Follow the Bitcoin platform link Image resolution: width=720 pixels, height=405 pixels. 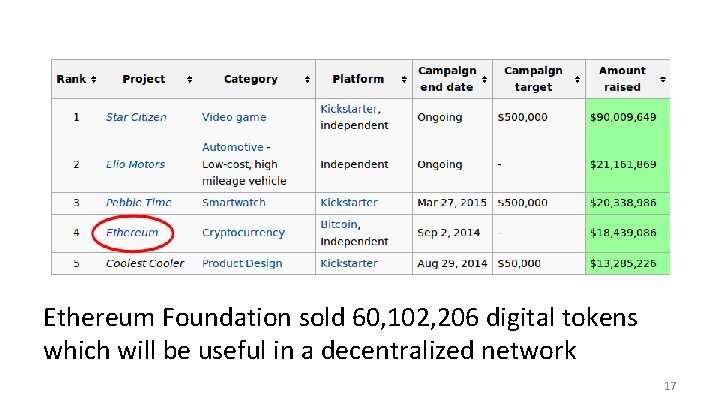[339, 224]
